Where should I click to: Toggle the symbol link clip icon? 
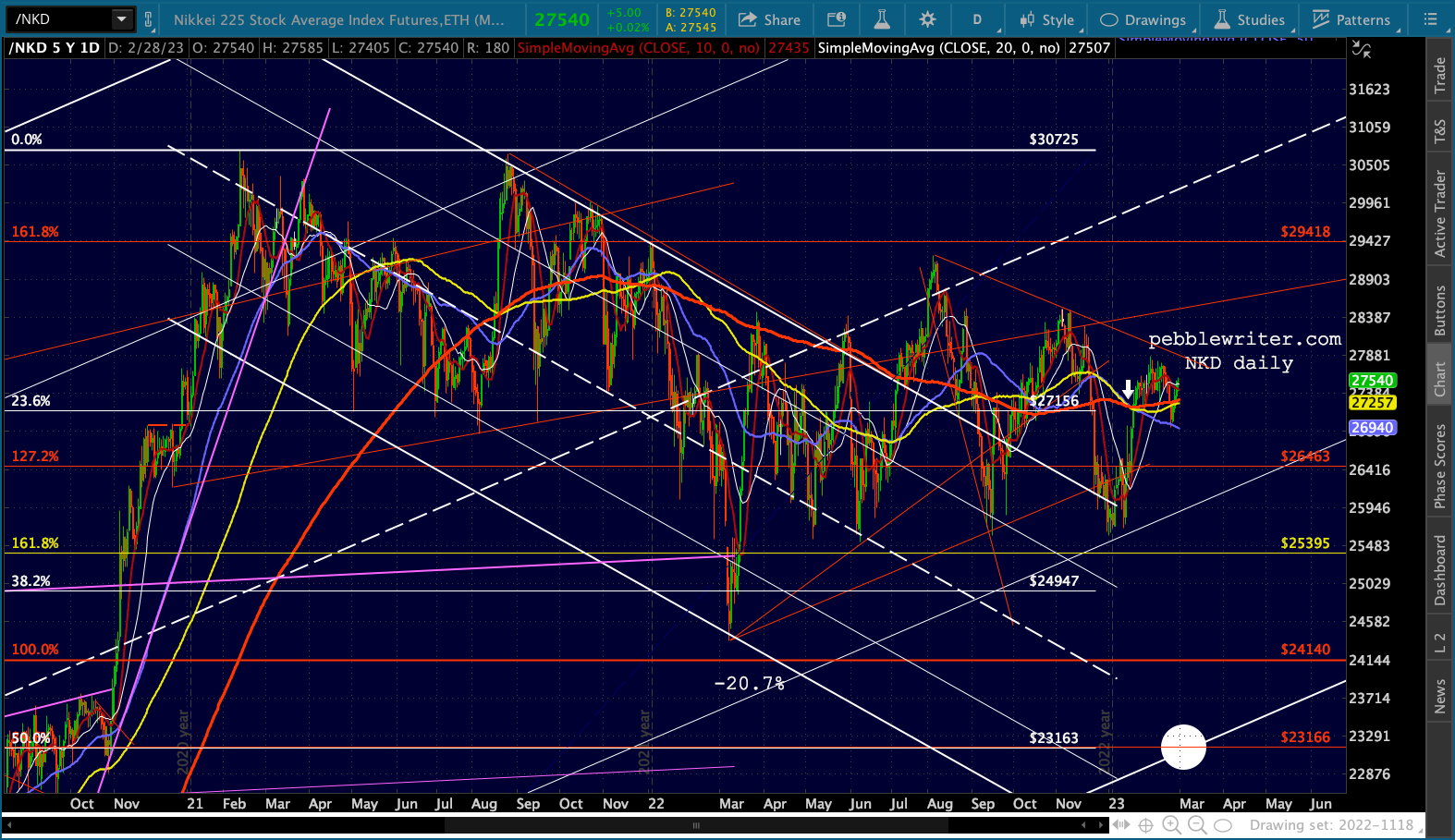tap(148, 19)
